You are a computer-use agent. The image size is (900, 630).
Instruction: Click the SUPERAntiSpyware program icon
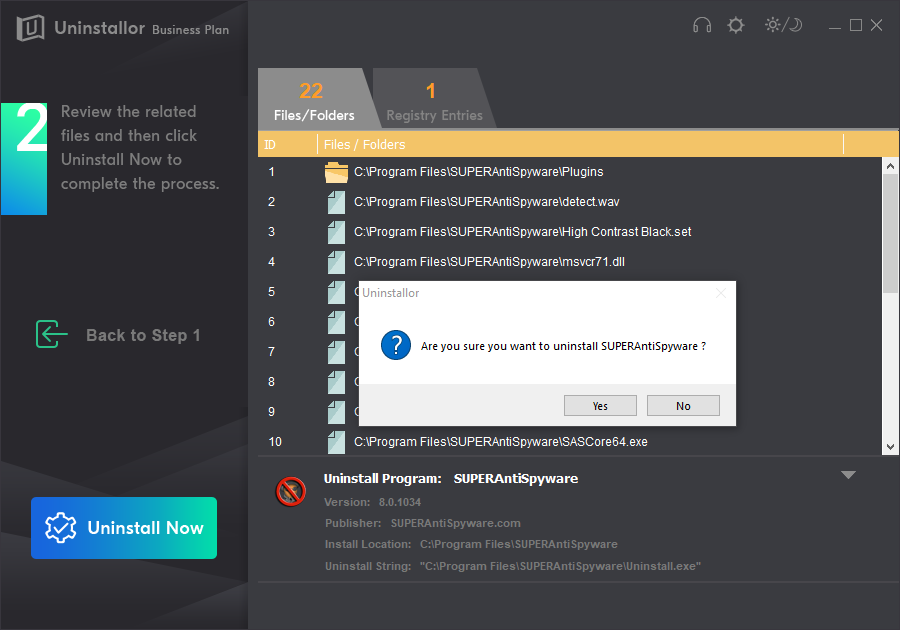291,491
